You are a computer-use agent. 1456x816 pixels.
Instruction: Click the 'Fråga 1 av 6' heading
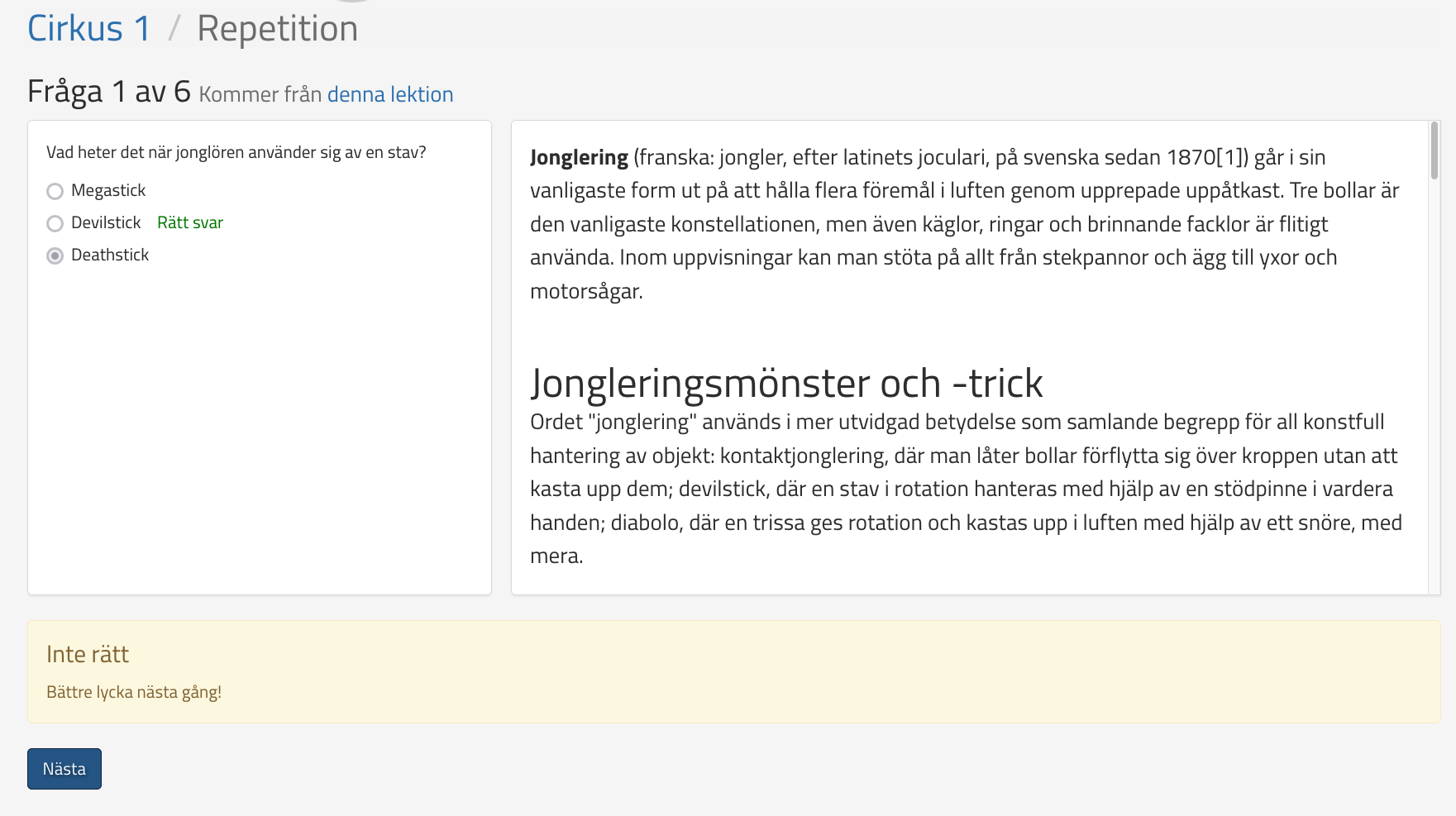(x=109, y=92)
